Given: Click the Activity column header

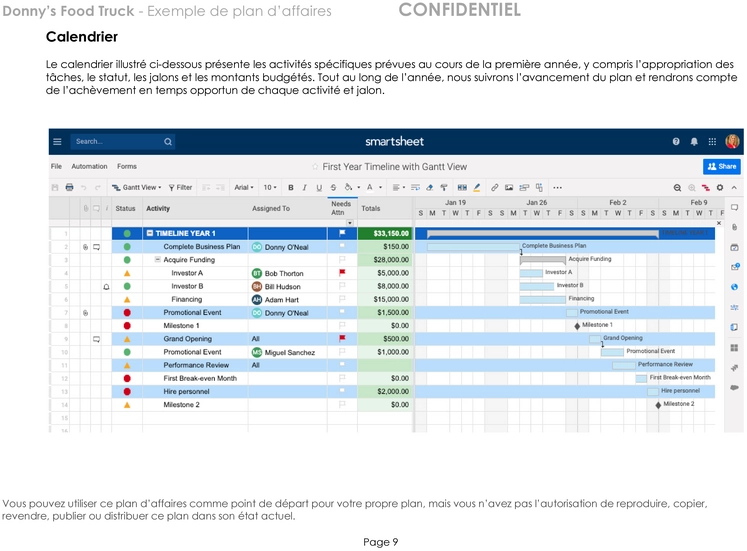Looking at the screenshot, I should [x=158, y=209].
